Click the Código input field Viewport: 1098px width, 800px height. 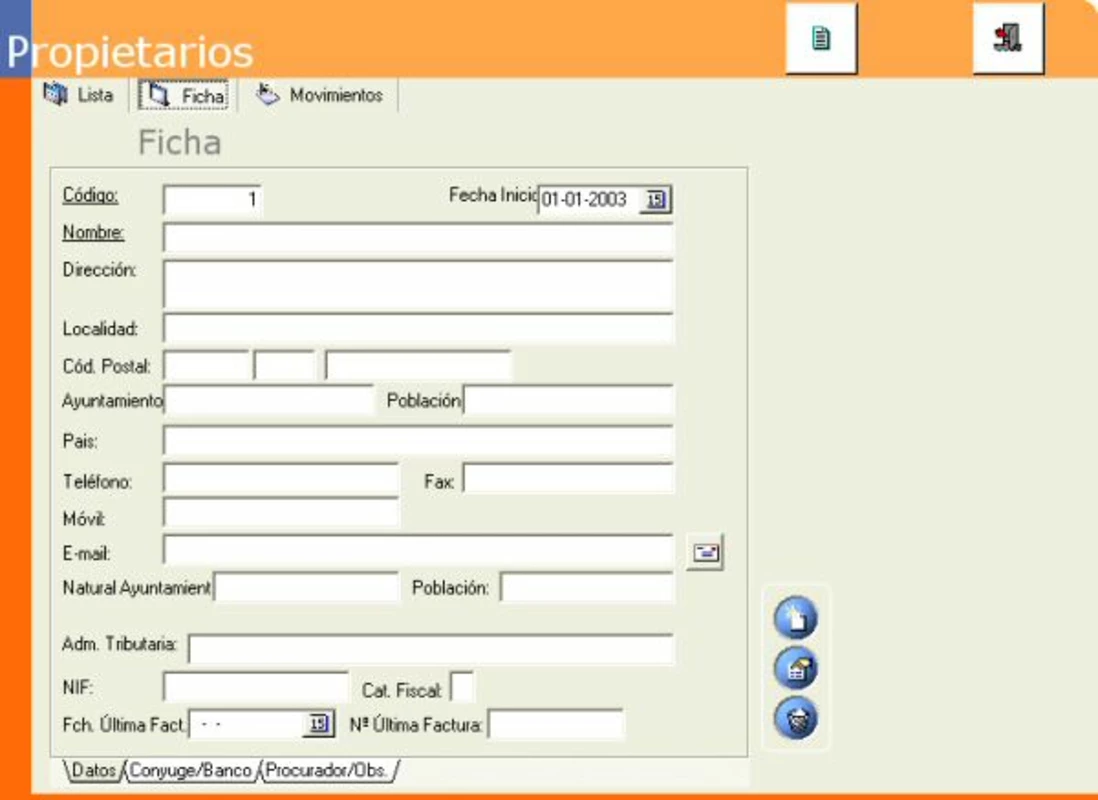click(213, 200)
